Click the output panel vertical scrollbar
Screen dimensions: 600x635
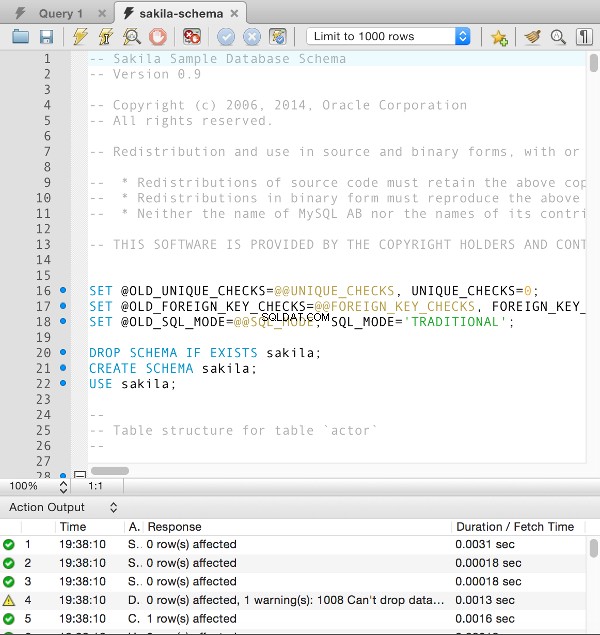pos(594,548)
